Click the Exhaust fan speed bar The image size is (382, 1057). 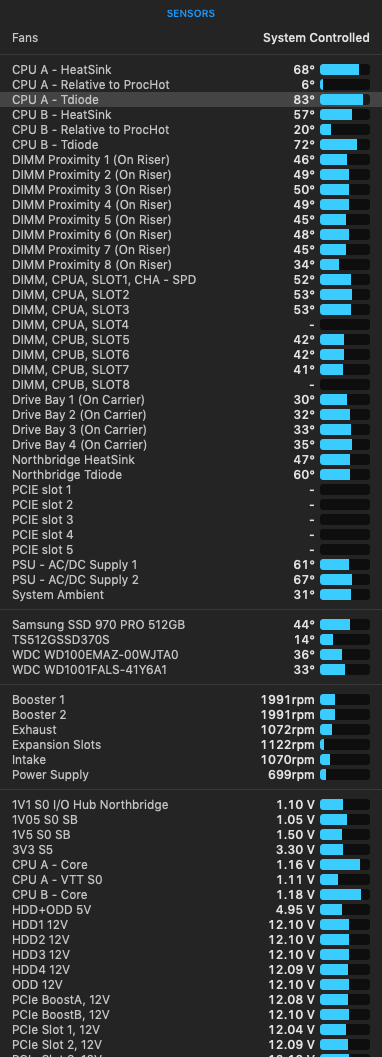(x=344, y=730)
